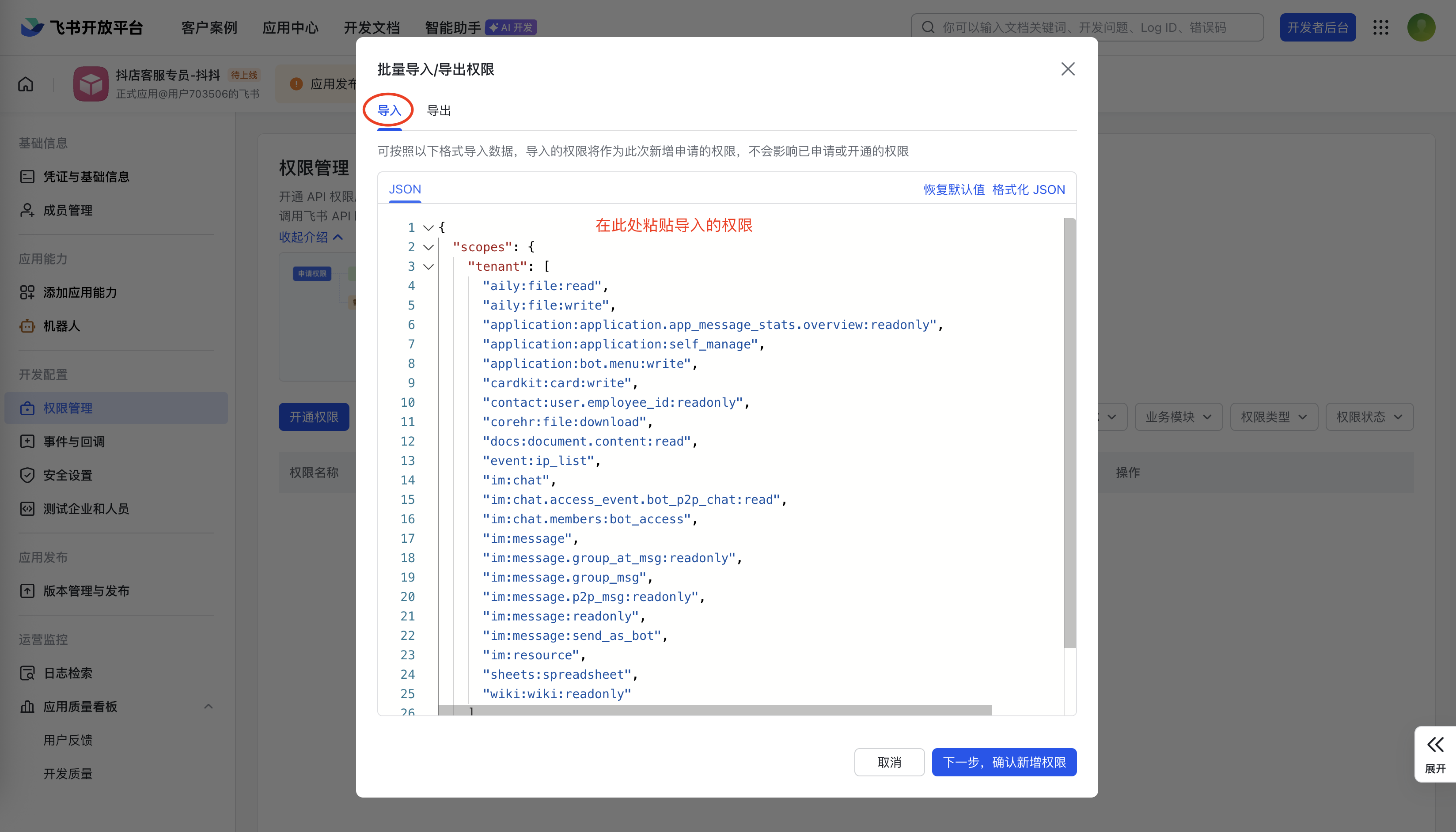Click the user avatar in the top right

tap(1421, 27)
